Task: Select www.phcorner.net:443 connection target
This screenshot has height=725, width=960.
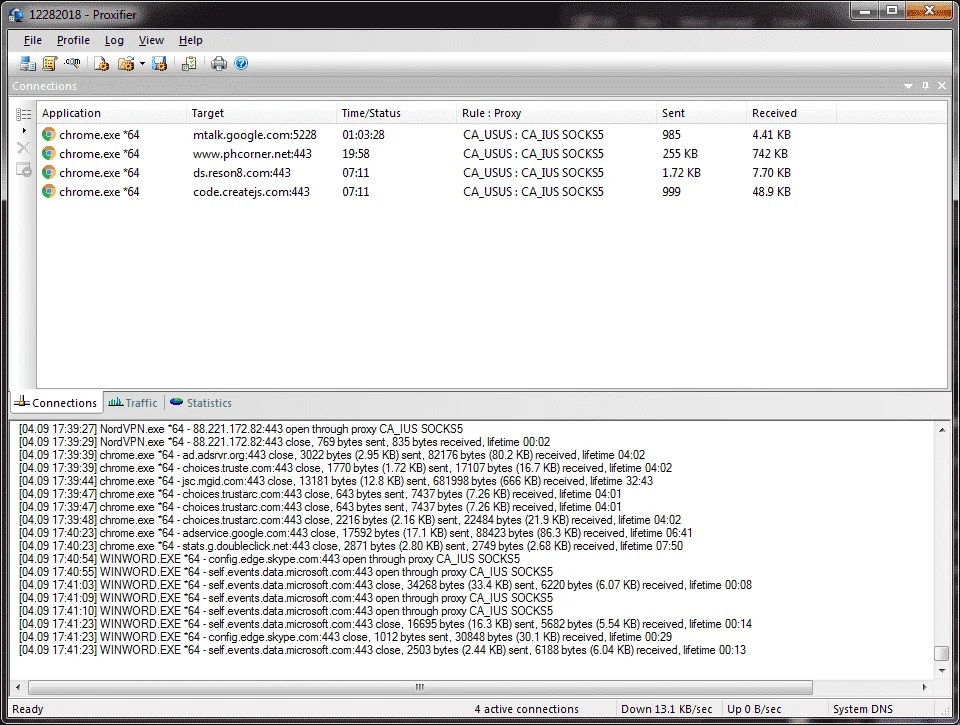Action: coord(252,153)
